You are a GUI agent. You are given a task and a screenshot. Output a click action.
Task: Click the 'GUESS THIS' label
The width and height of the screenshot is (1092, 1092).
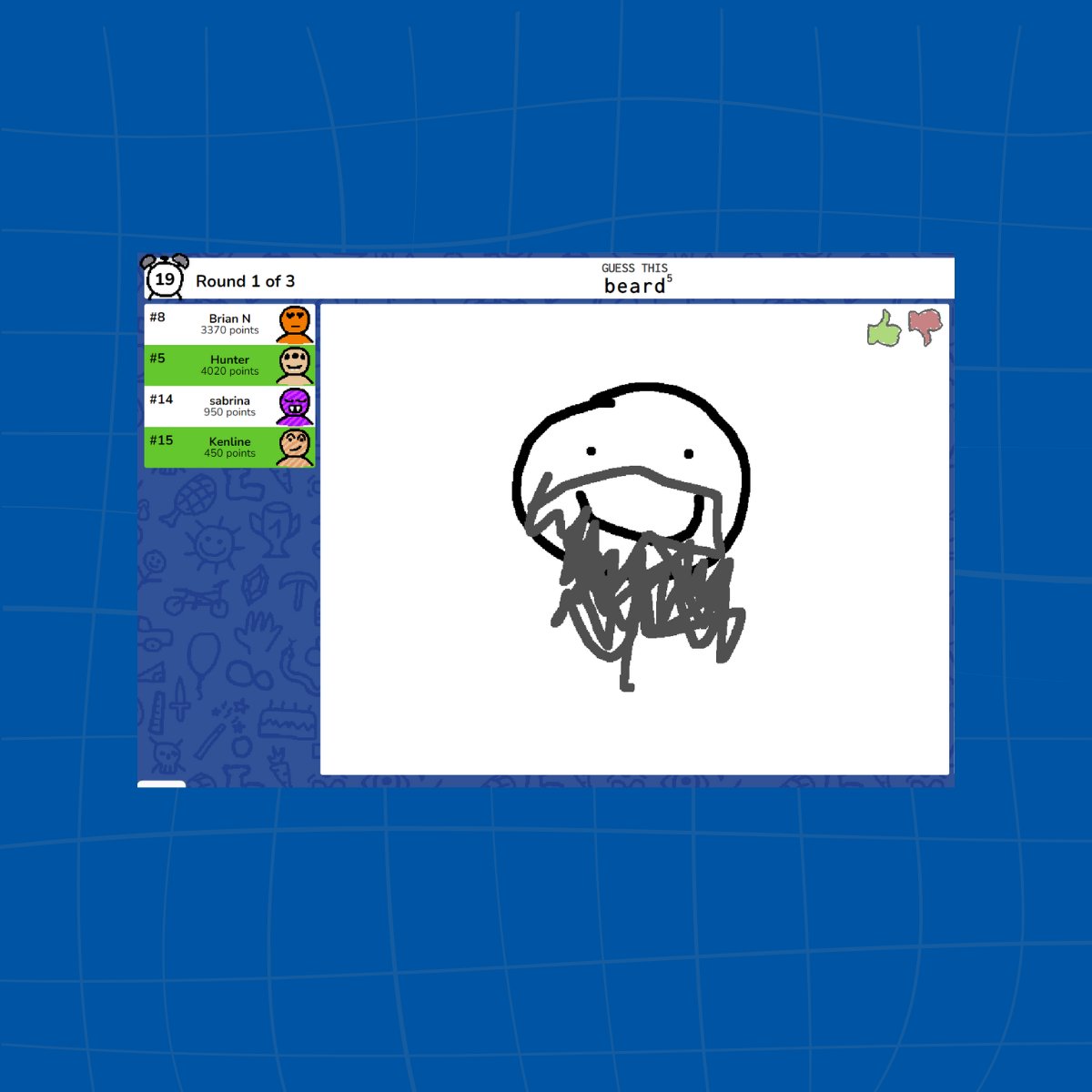634,268
